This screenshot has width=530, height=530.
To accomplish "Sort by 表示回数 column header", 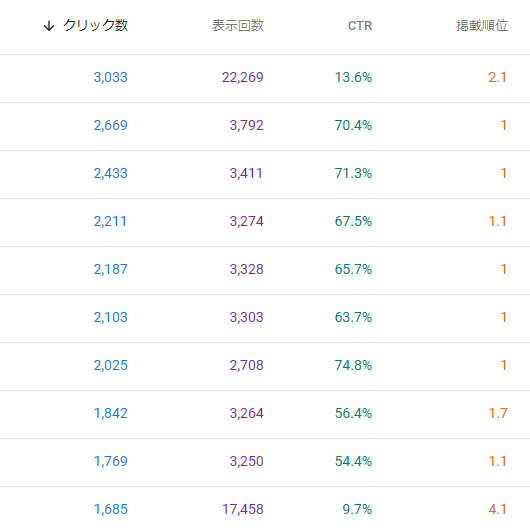I will pos(238,26).
